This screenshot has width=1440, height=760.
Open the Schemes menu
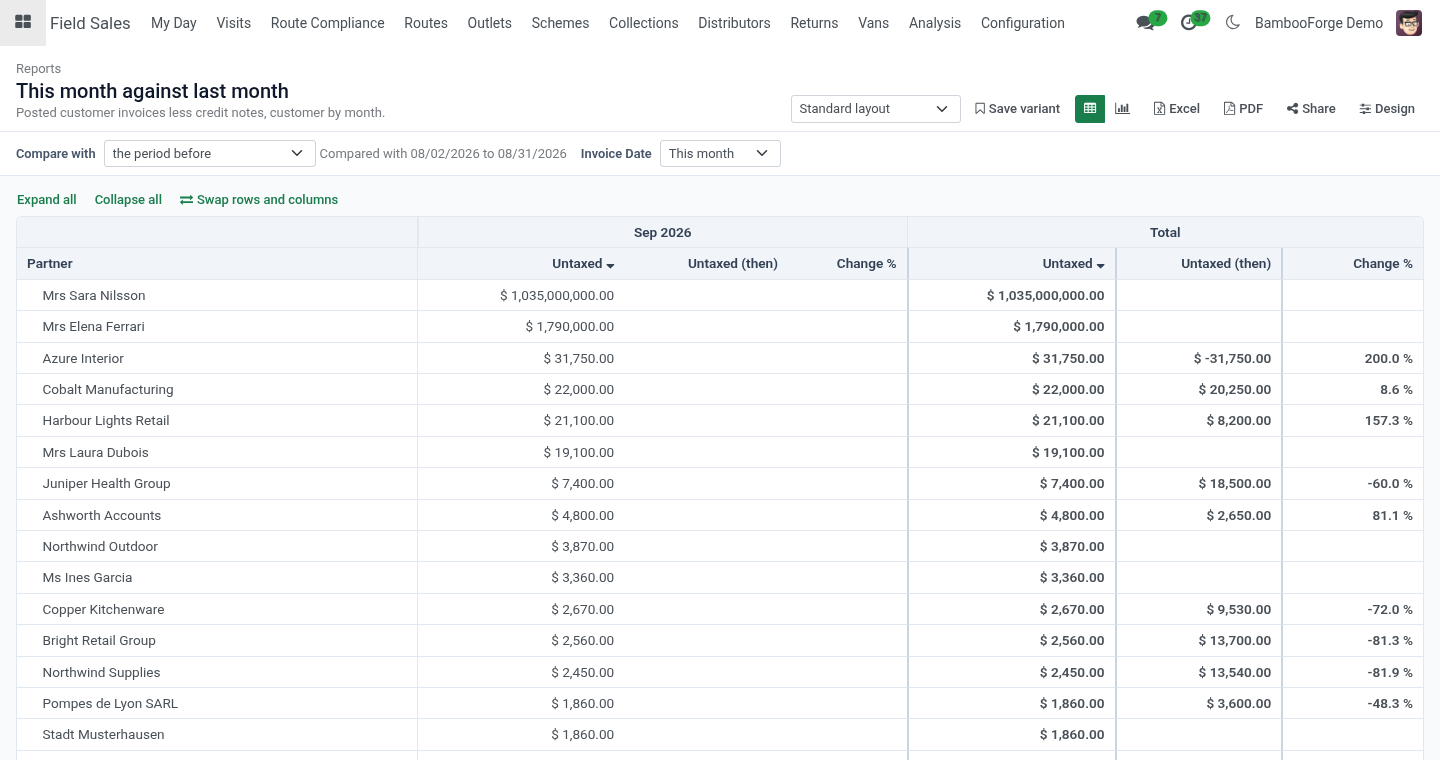tap(560, 23)
